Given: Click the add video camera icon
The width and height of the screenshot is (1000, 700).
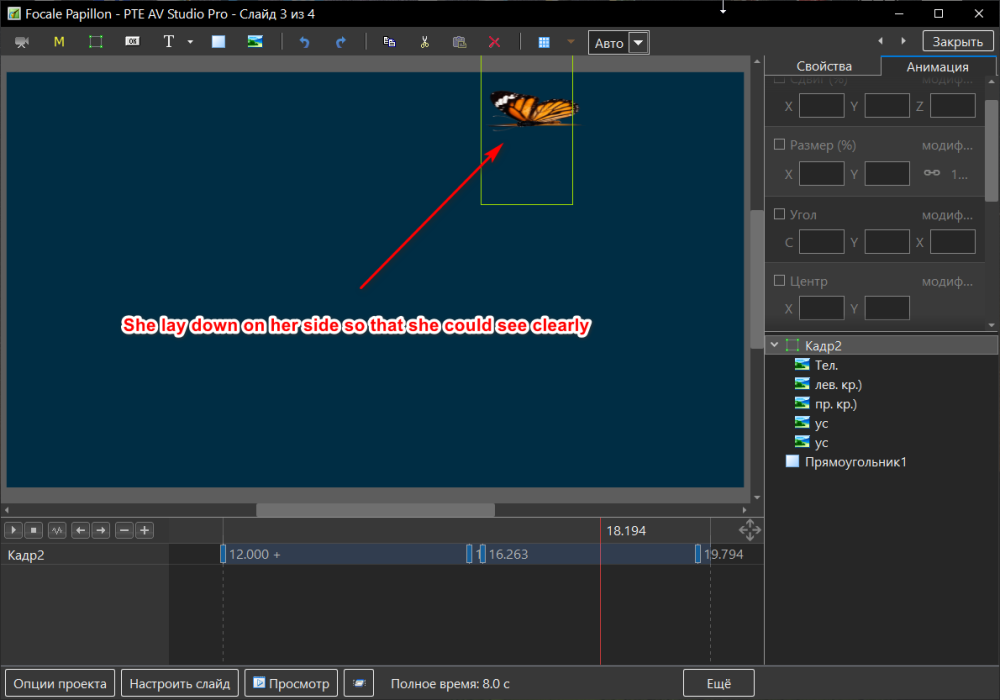Looking at the screenshot, I should (21, 42).
